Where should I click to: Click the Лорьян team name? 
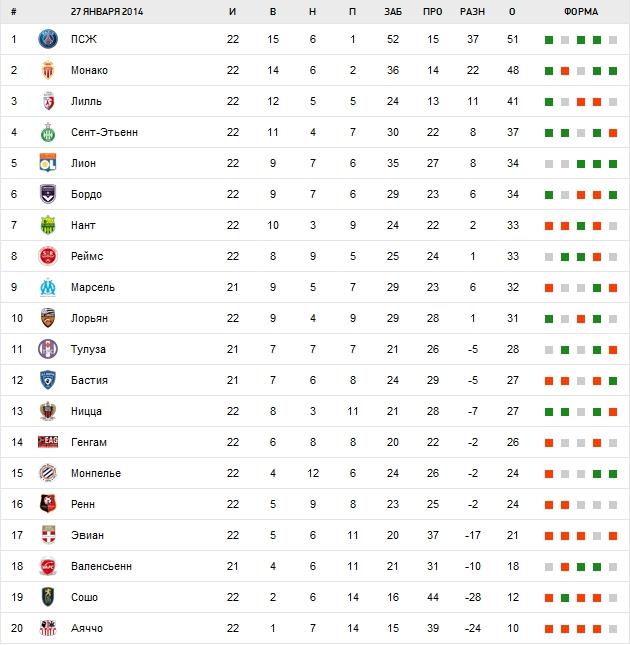click(x=90, y=319)
